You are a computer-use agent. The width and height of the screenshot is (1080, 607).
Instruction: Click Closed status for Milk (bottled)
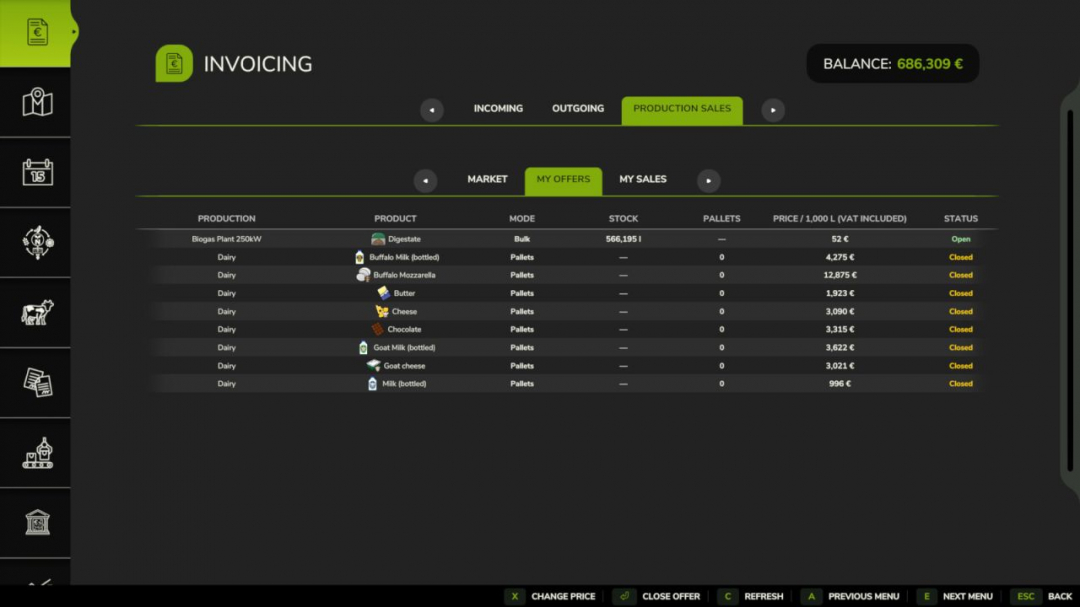click(x=960, y=384)
